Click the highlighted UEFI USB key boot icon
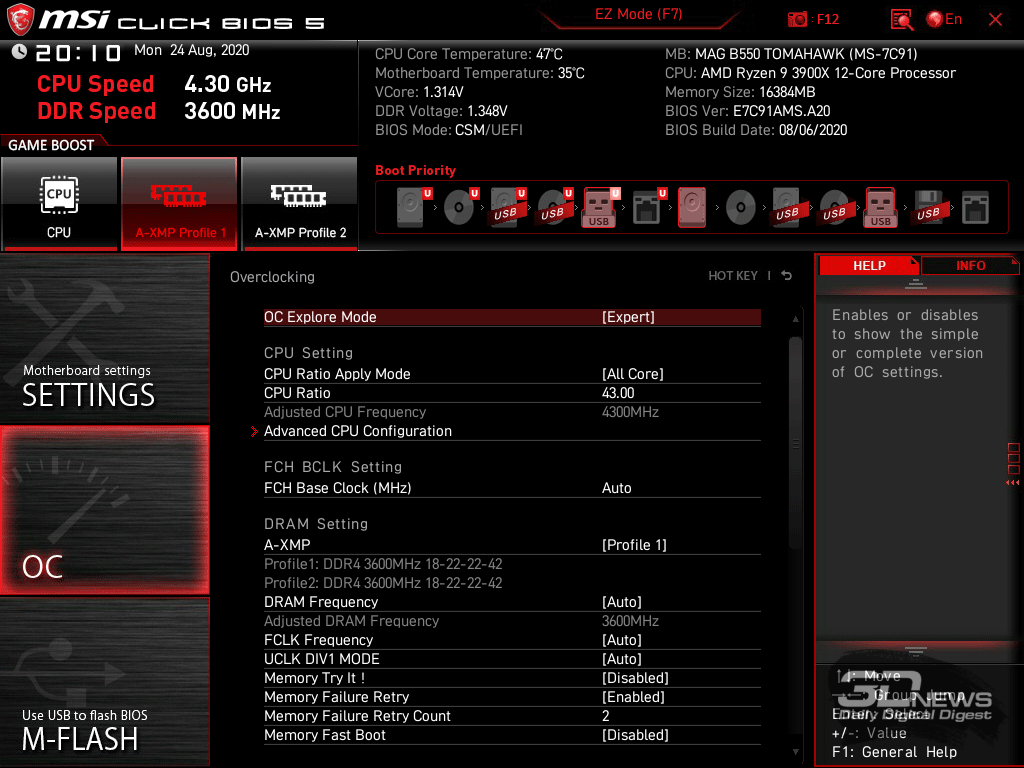Image resolution: width=1024 pixels, height=768 pixels. (x=600, y=207)
